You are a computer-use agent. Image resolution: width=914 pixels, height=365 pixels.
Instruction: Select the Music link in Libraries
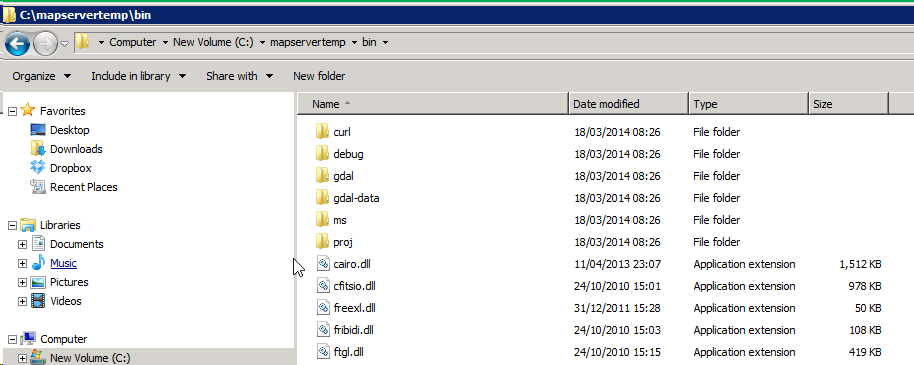[x=63, y=263]
